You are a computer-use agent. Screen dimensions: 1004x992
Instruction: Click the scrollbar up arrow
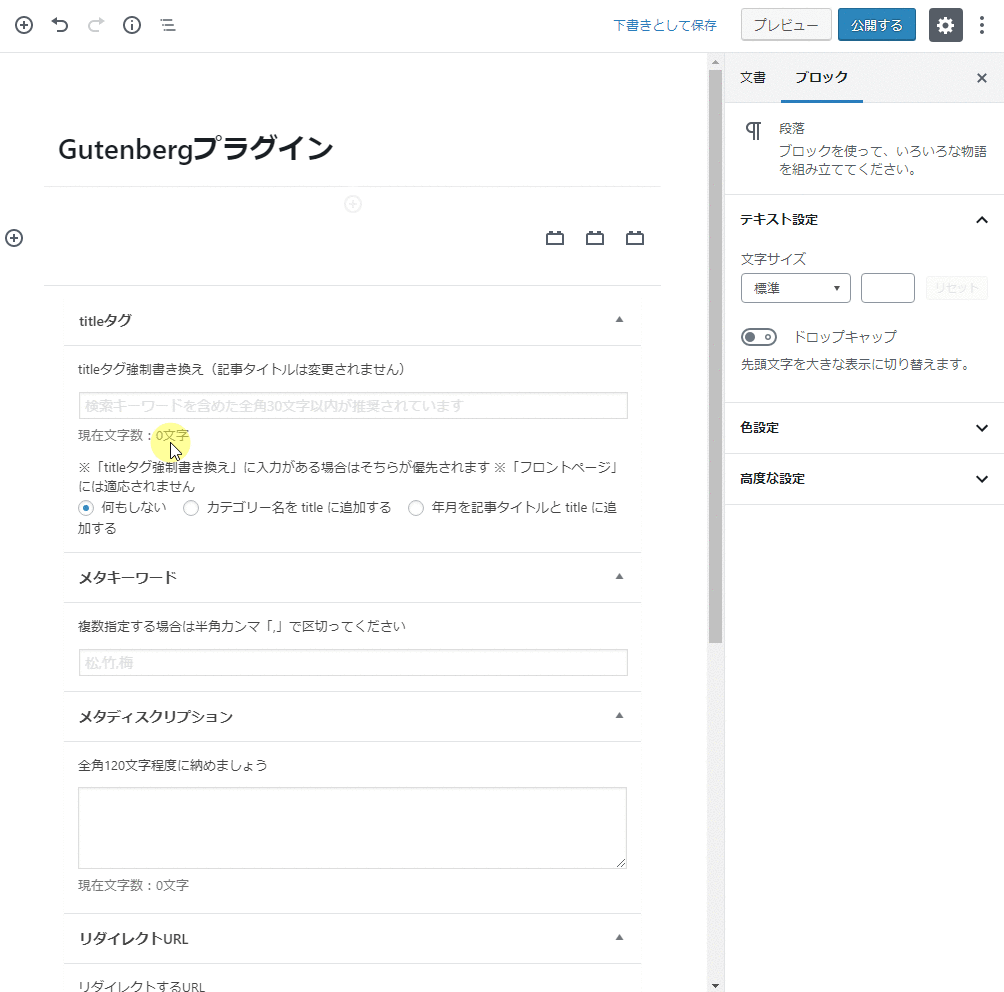click(715, 62)
